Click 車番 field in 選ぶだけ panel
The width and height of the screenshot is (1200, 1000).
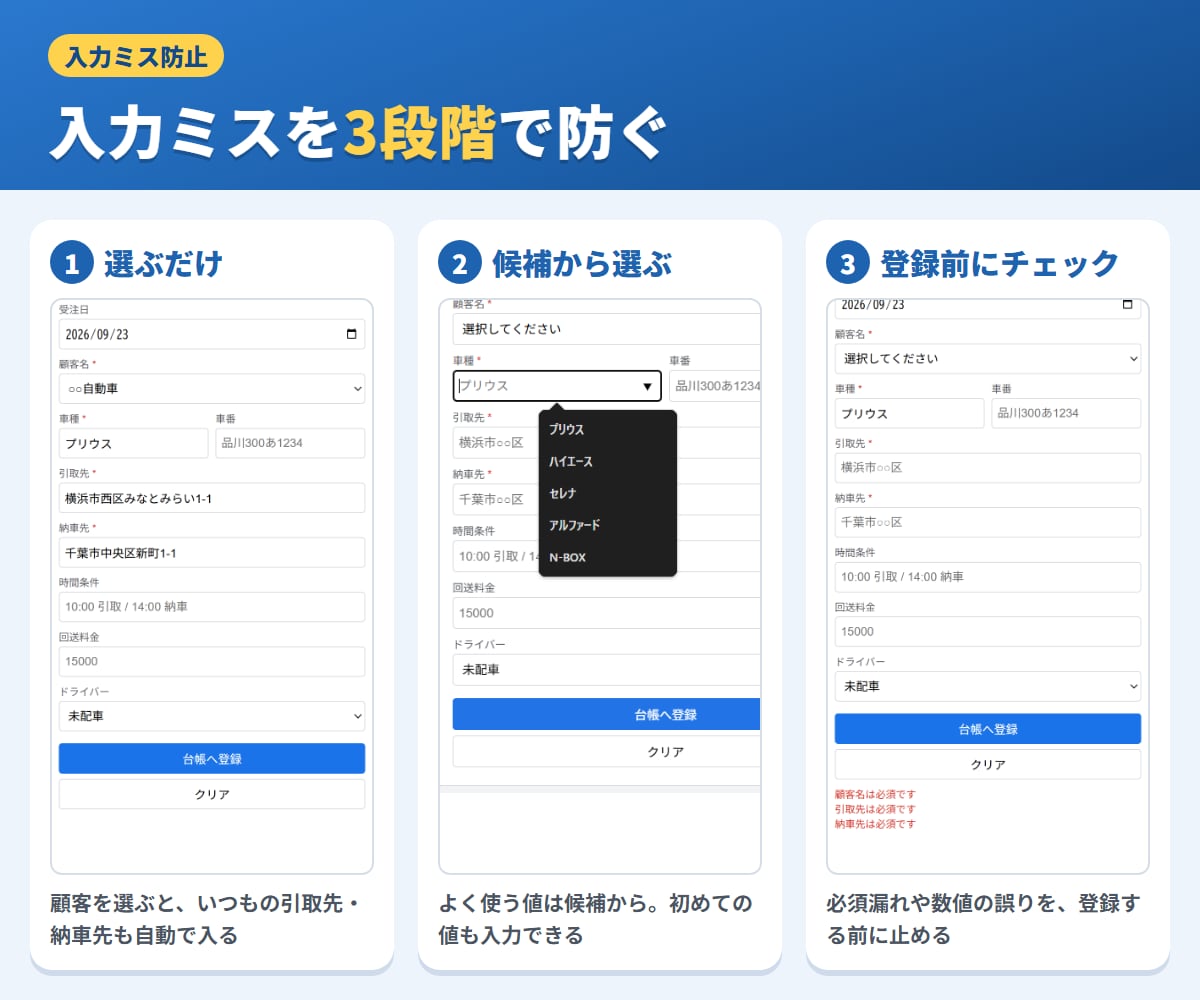coord(290,443)
